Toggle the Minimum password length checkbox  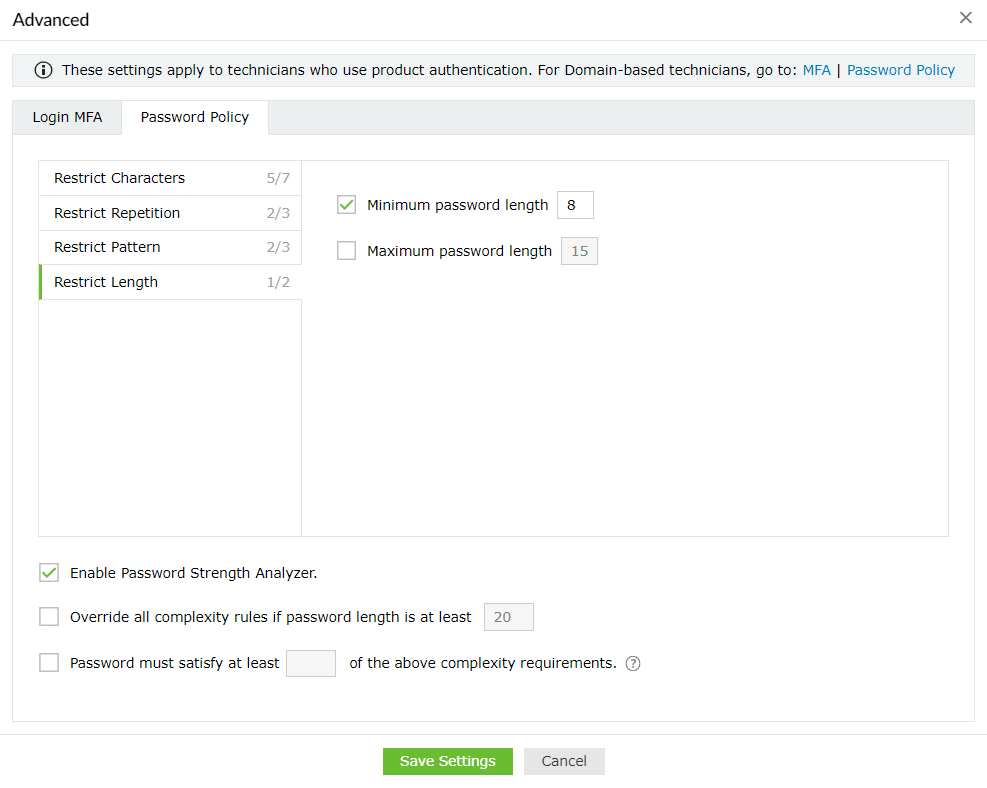tap(347, 205)
